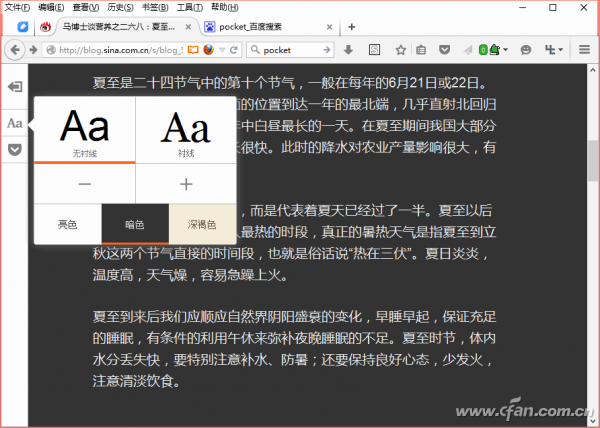This screenshot has width=600, height=428.
Task: Bookmark this page with the star
Action: (x=401, y=50)
